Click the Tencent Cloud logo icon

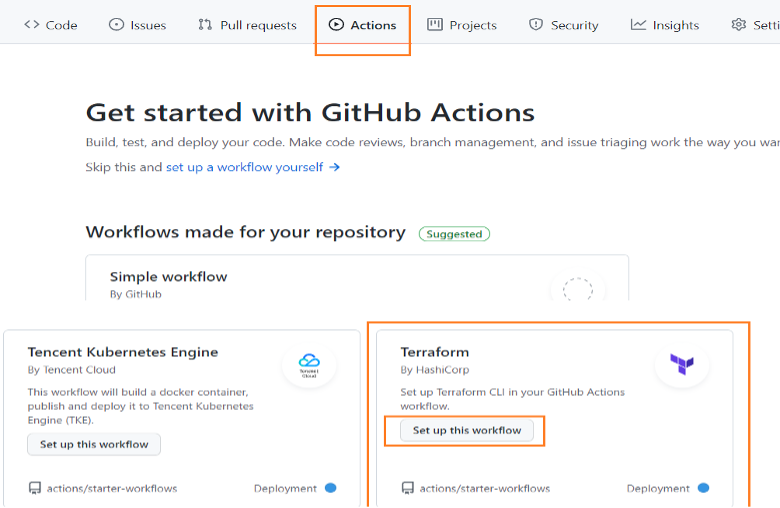pyautogui.click(x=309, y=366)
